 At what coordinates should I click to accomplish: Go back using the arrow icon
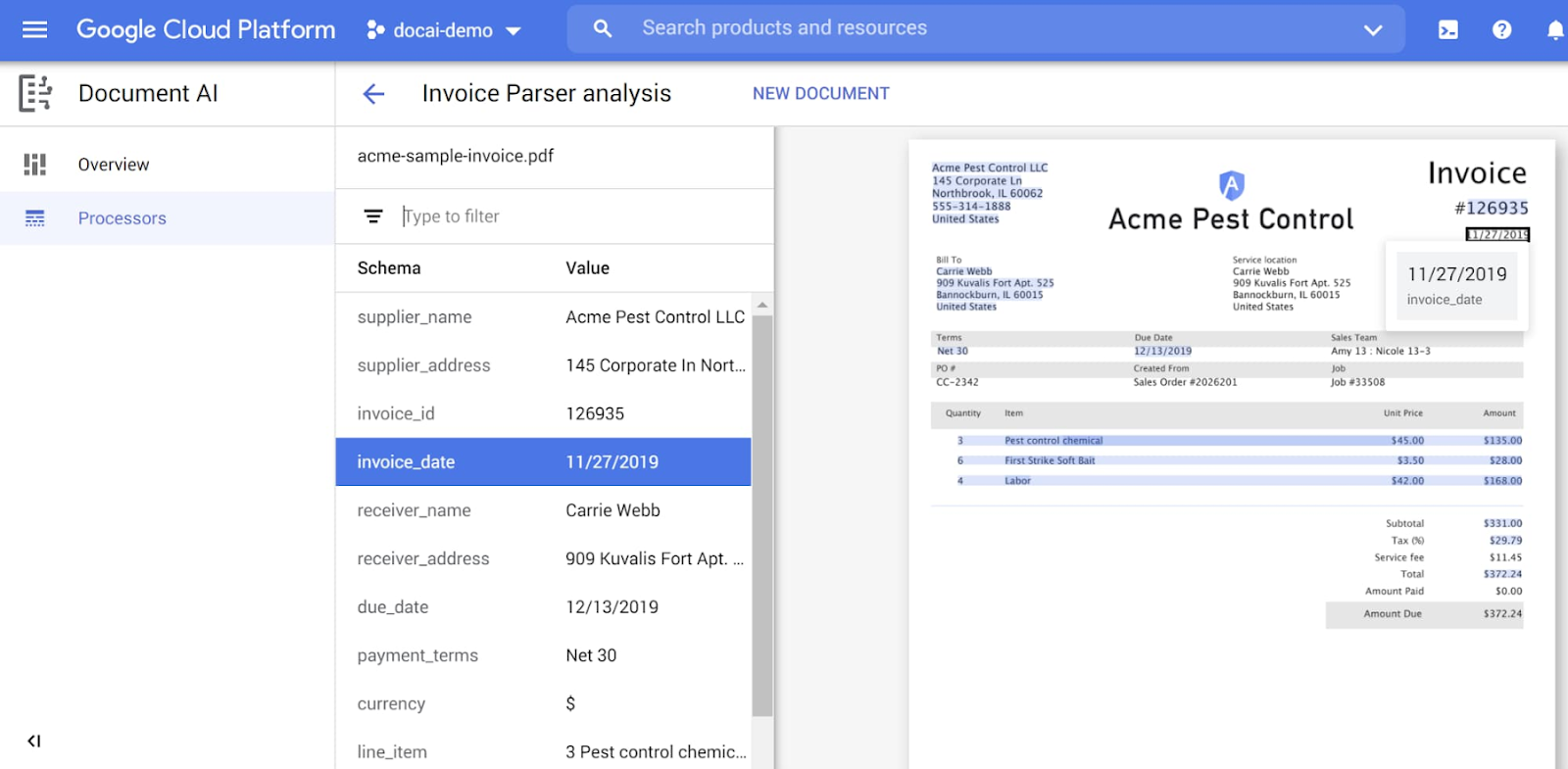[x=373, y=94]
